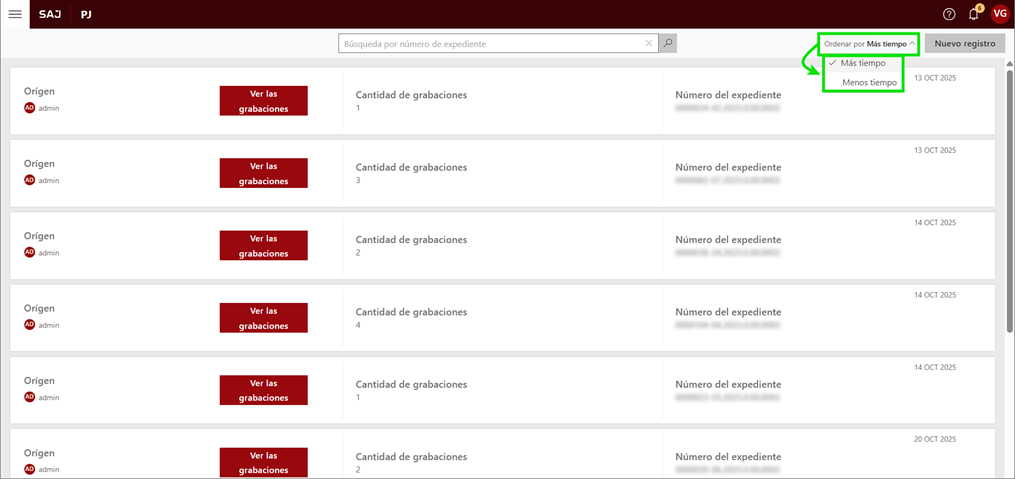Open Ver las grabaciones for record with 4 recordings
Image resolution: width=1015 pixels, height=479 pixels.
coord(263,318)
